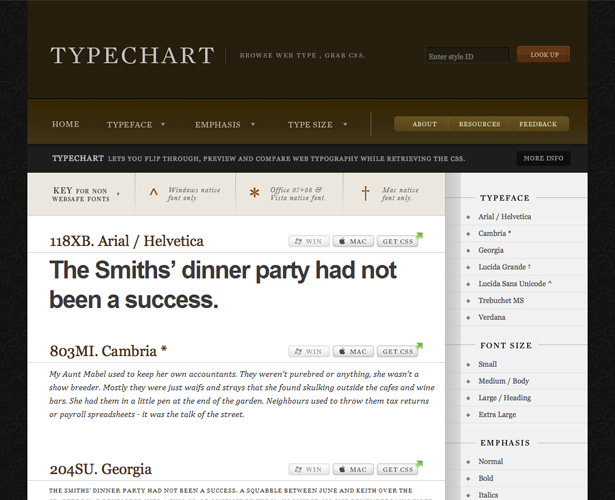This screenshot has width=615, height=500.
Task: Open the FEEDBACK page
Action: (538, 124)
